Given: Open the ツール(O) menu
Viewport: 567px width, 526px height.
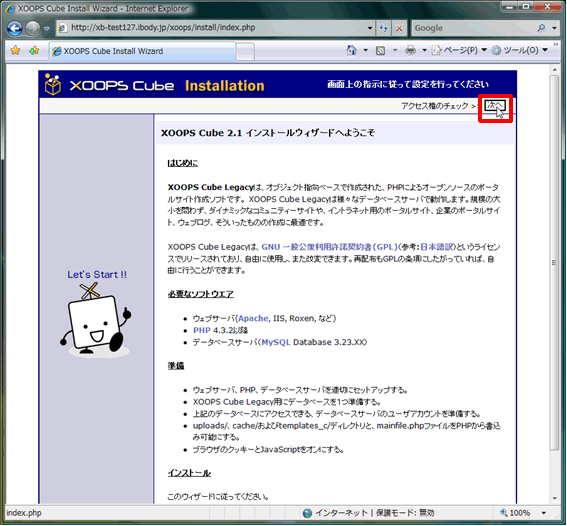Looking at the screenshot, I should [x=520, y=50].
